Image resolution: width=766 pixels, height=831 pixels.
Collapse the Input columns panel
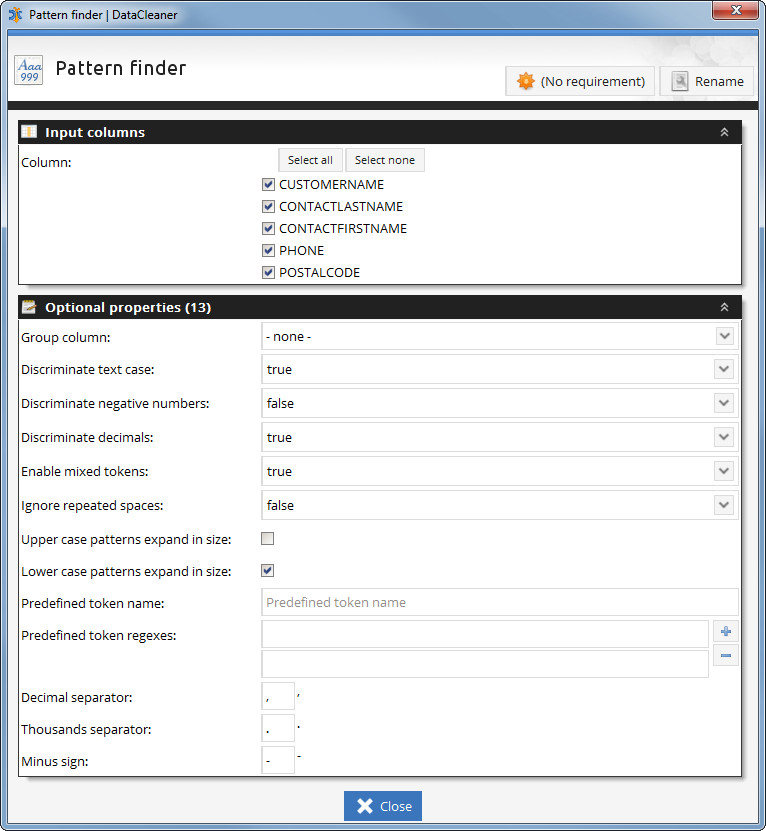click(x=724, y=132)
